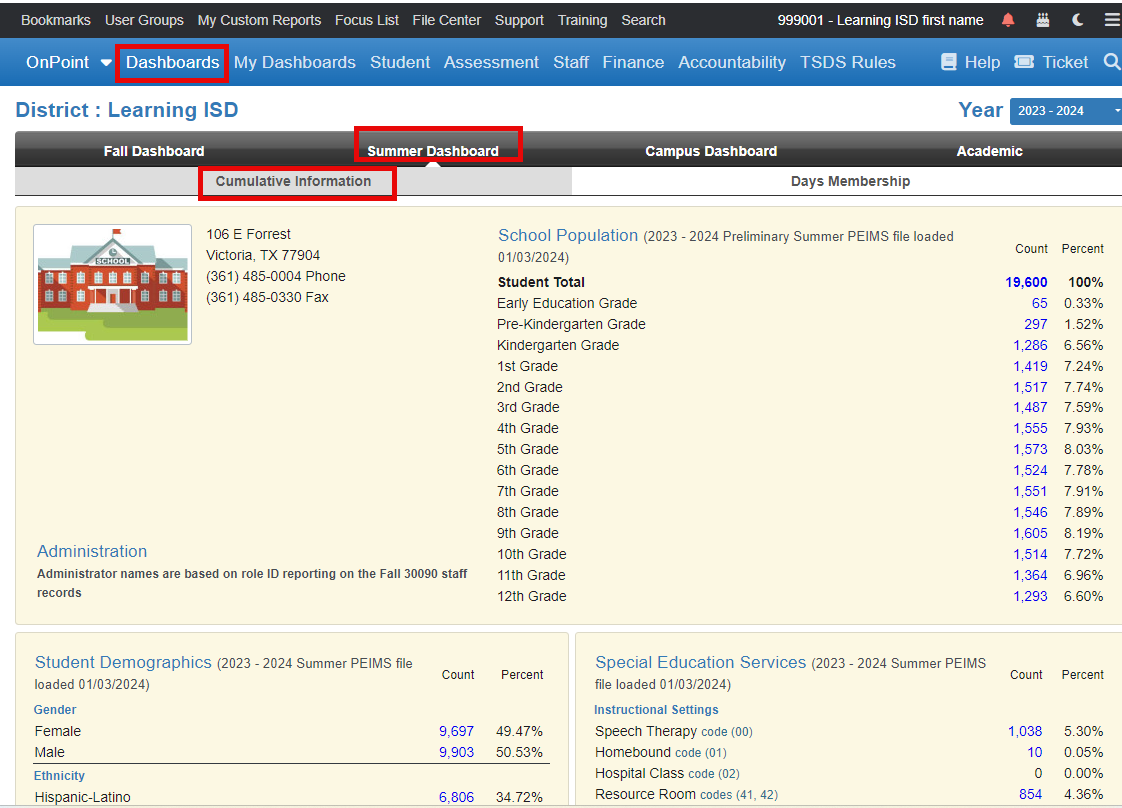Screen dimensions: 1122x808
Task: Click the birthday cake icon
Action: click(x=1042, y=19)
